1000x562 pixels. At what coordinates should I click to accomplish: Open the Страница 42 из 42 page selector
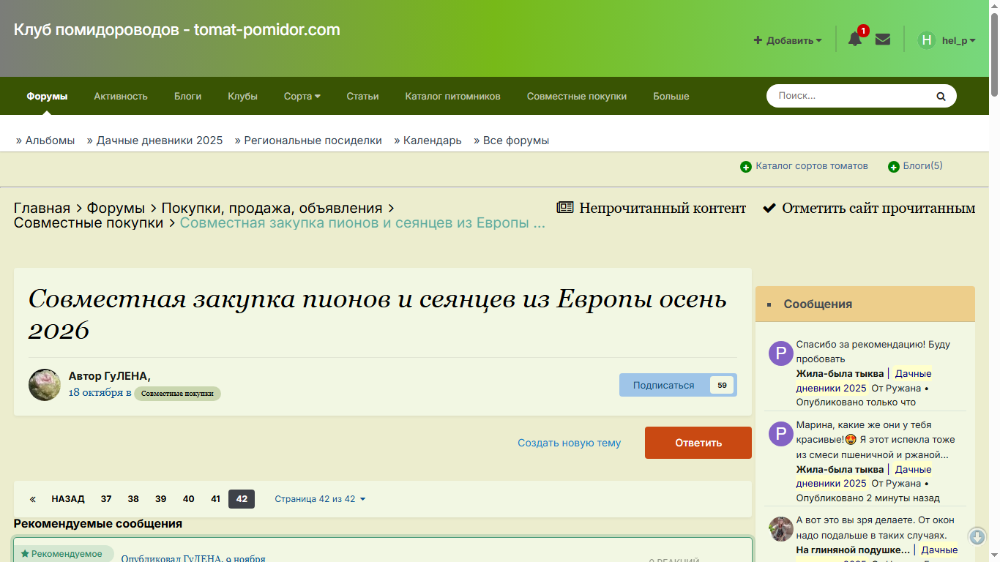320,499
